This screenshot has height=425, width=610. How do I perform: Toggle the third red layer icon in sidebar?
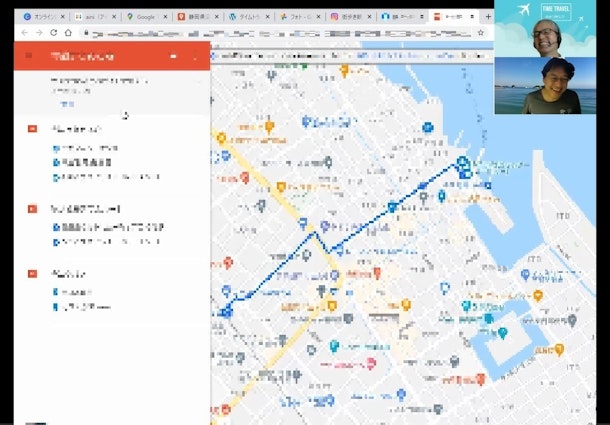[32, 273]
